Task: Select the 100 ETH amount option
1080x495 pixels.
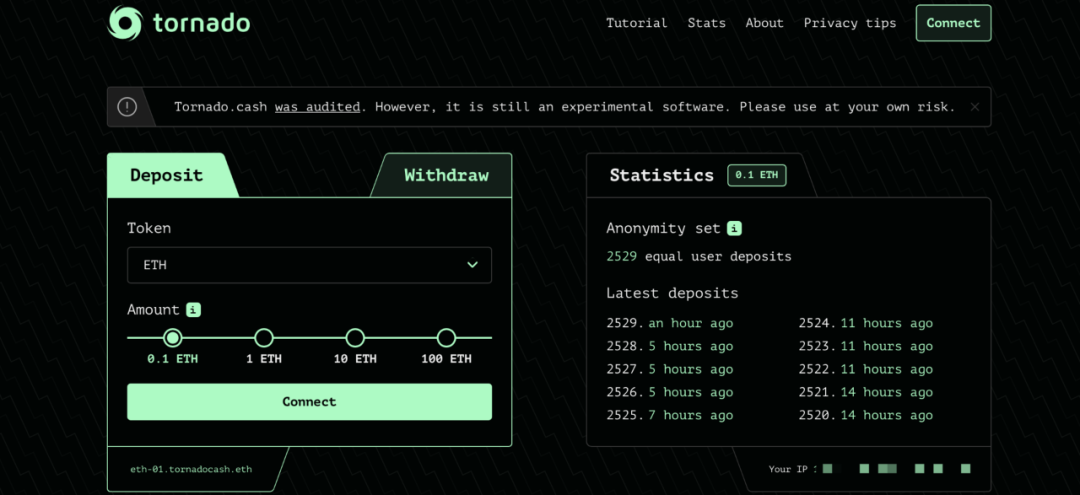Action: tap(446, 338)
